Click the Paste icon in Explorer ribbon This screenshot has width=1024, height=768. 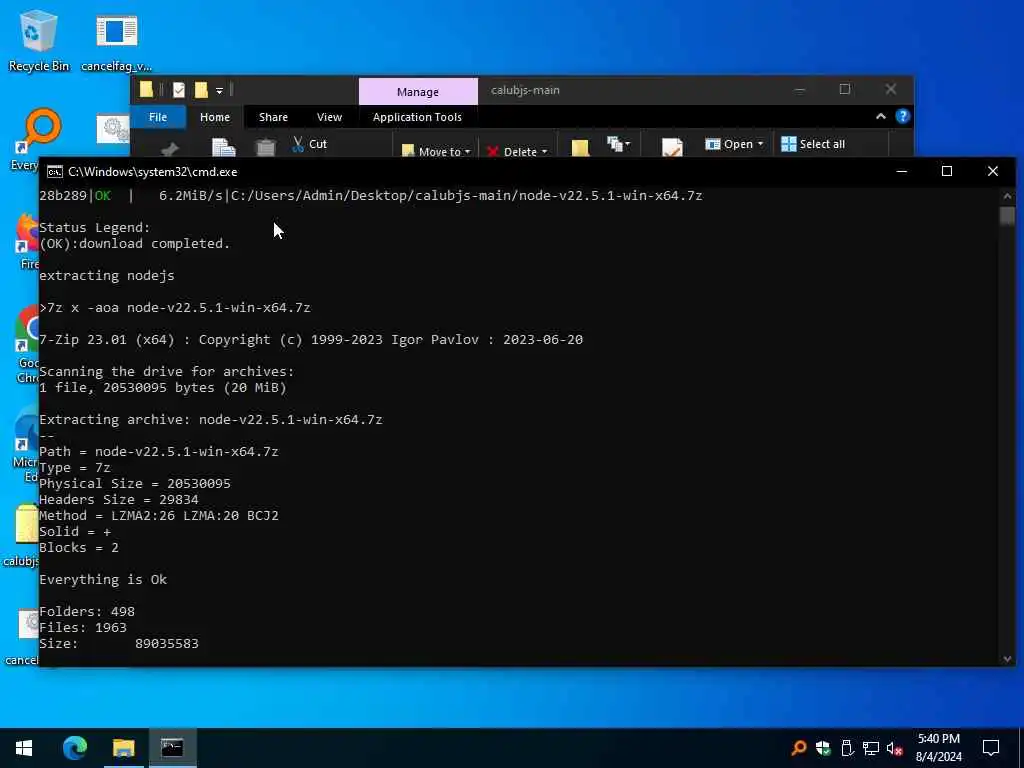[x=265, y=148]
